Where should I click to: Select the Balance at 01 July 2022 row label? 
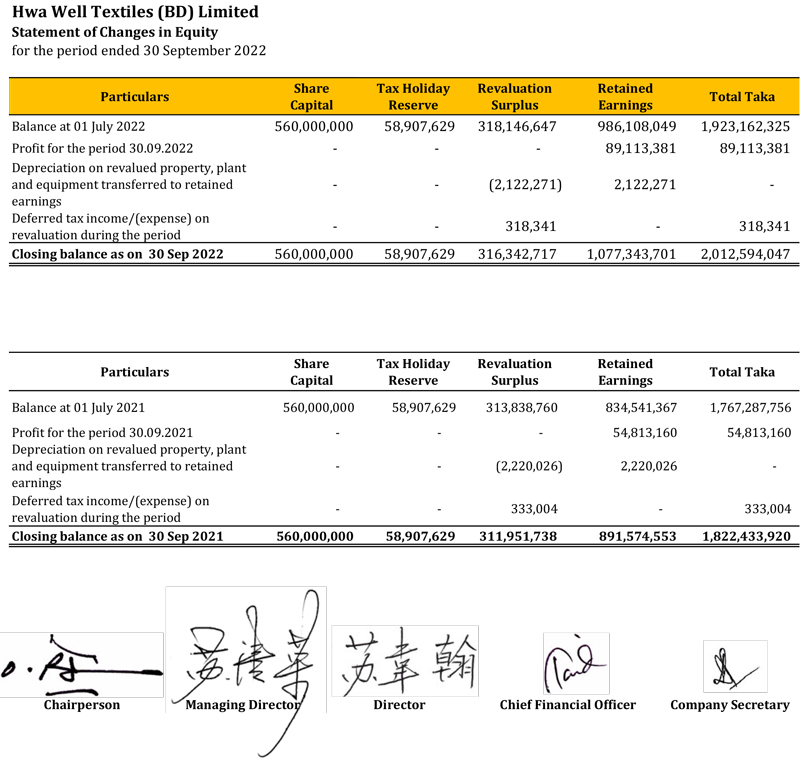click(x=80, y=127)
